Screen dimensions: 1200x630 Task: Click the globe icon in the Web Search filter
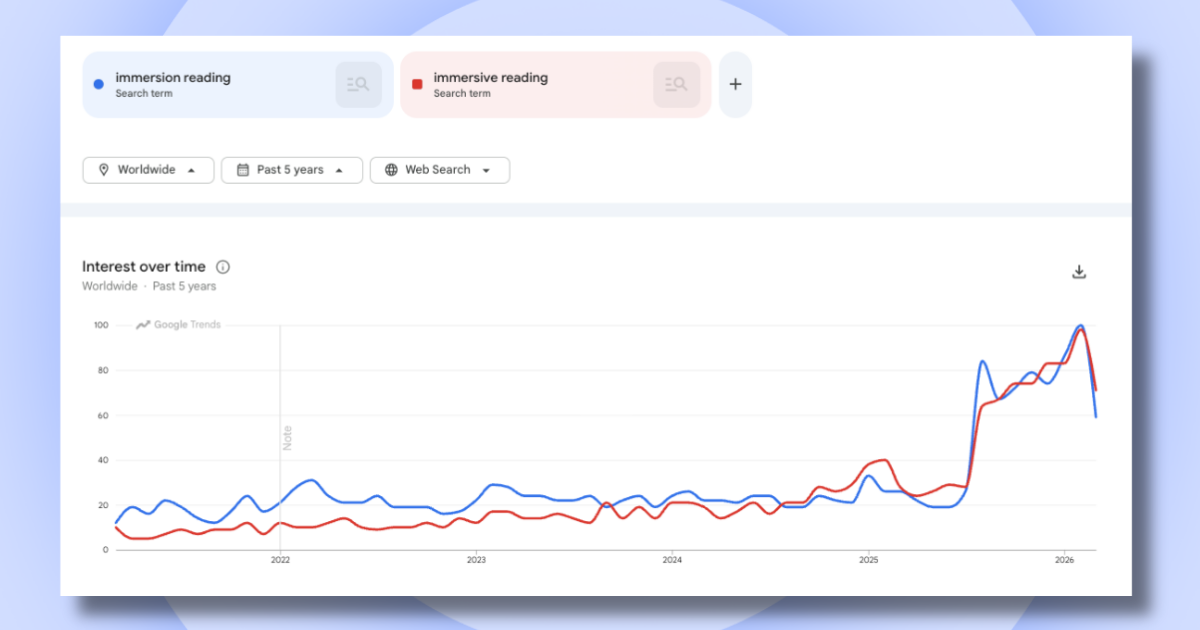coord(389,170)
